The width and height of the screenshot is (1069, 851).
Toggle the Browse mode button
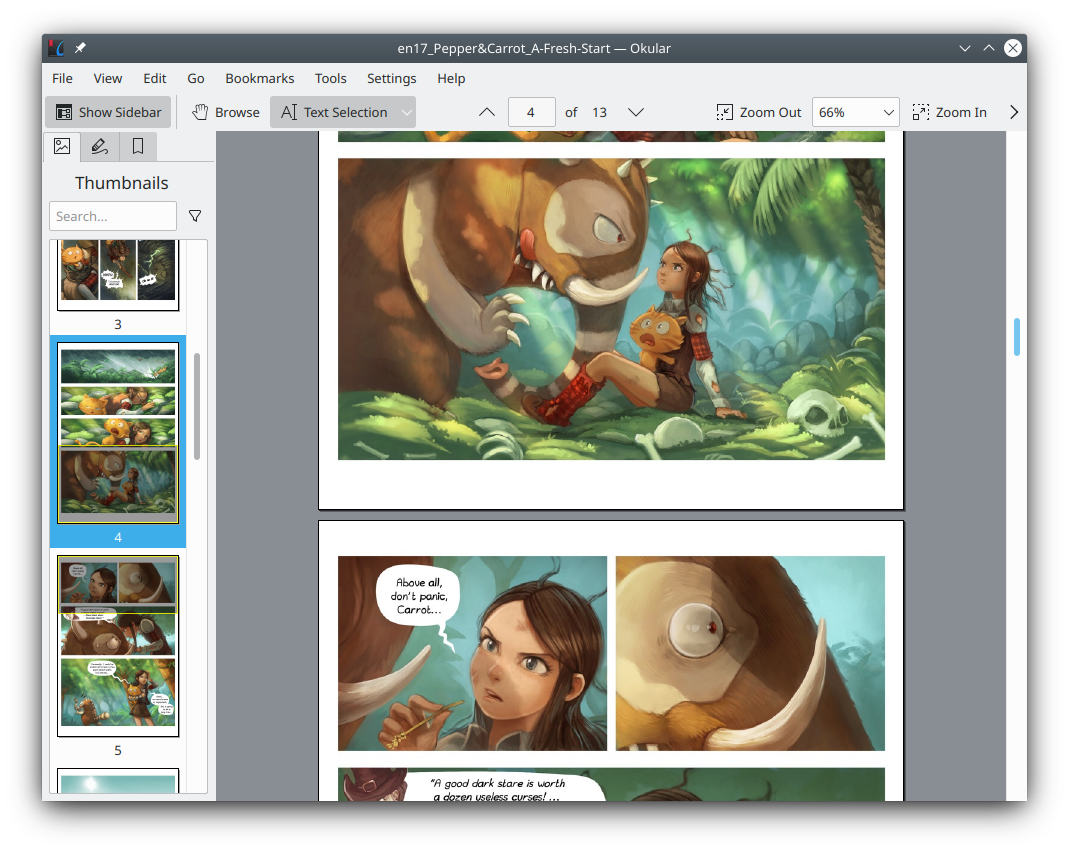click(x=225, y=112)
